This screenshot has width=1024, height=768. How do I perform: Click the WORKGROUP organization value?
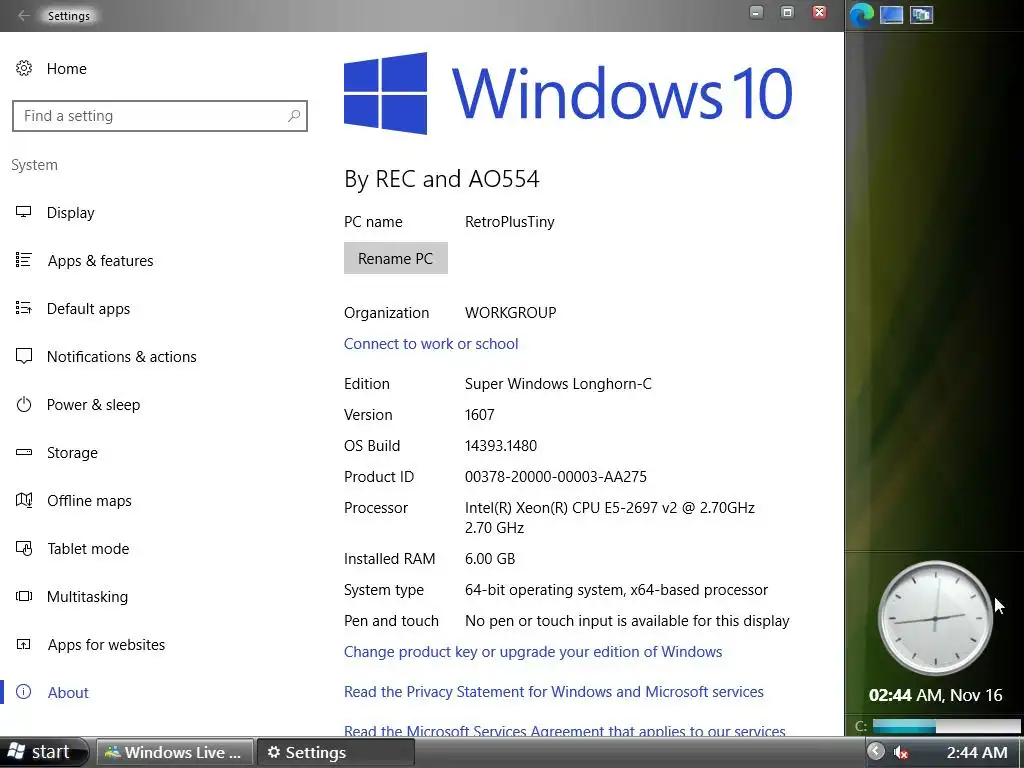511,313
